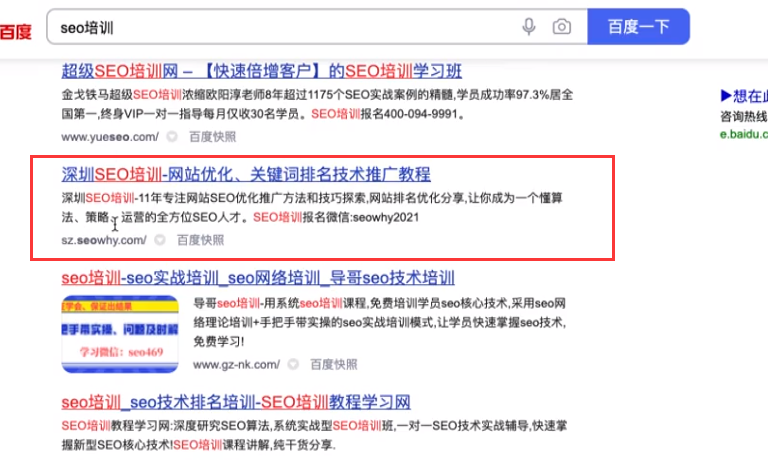The image size is (768, 460).
Task: Open the e.baidu.c link in the right sidebar
Action: pos(744,134)
